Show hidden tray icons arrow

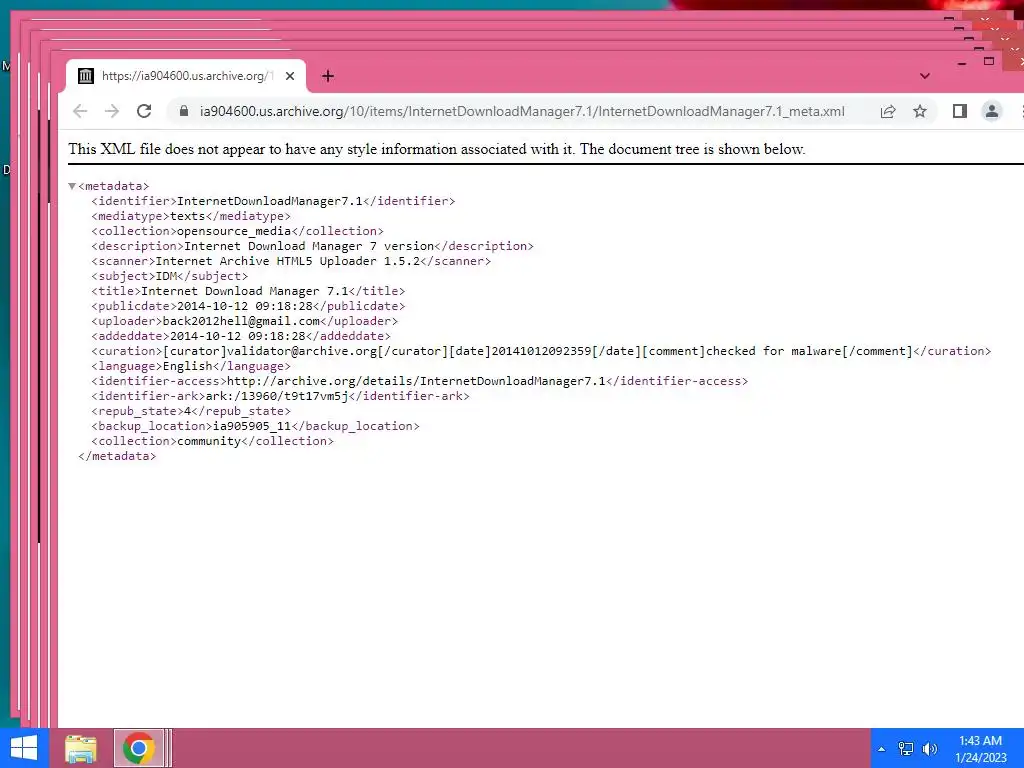[882, 749]
